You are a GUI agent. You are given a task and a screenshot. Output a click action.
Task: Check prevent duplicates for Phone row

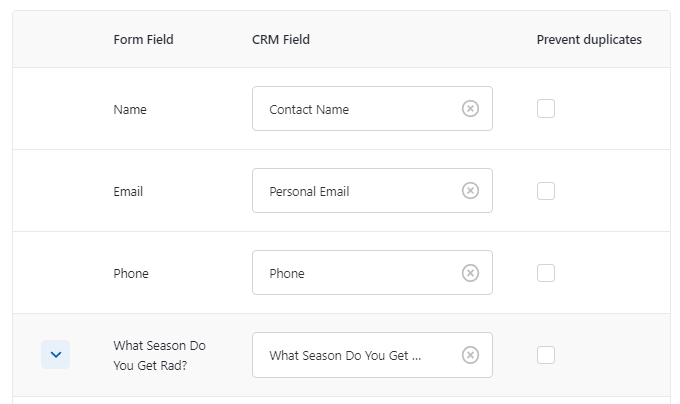(x=546, y=273)
